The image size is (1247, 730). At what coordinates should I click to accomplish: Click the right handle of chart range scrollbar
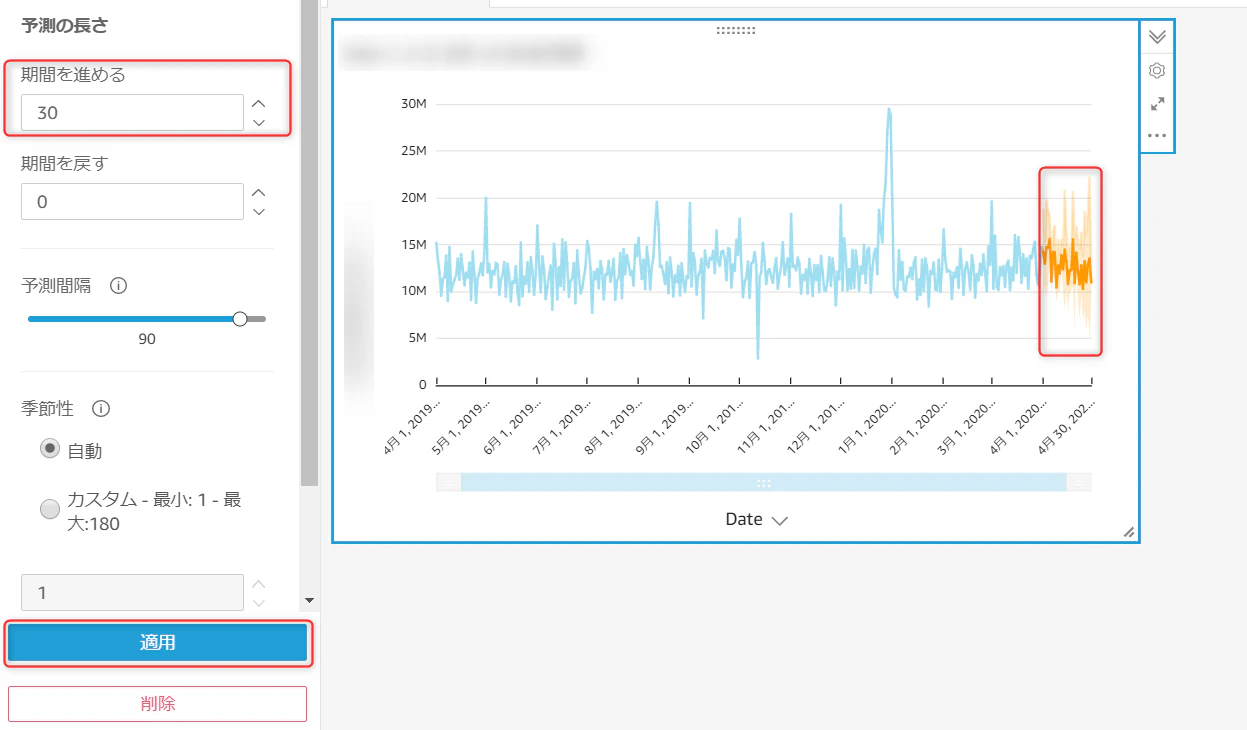1080,483
